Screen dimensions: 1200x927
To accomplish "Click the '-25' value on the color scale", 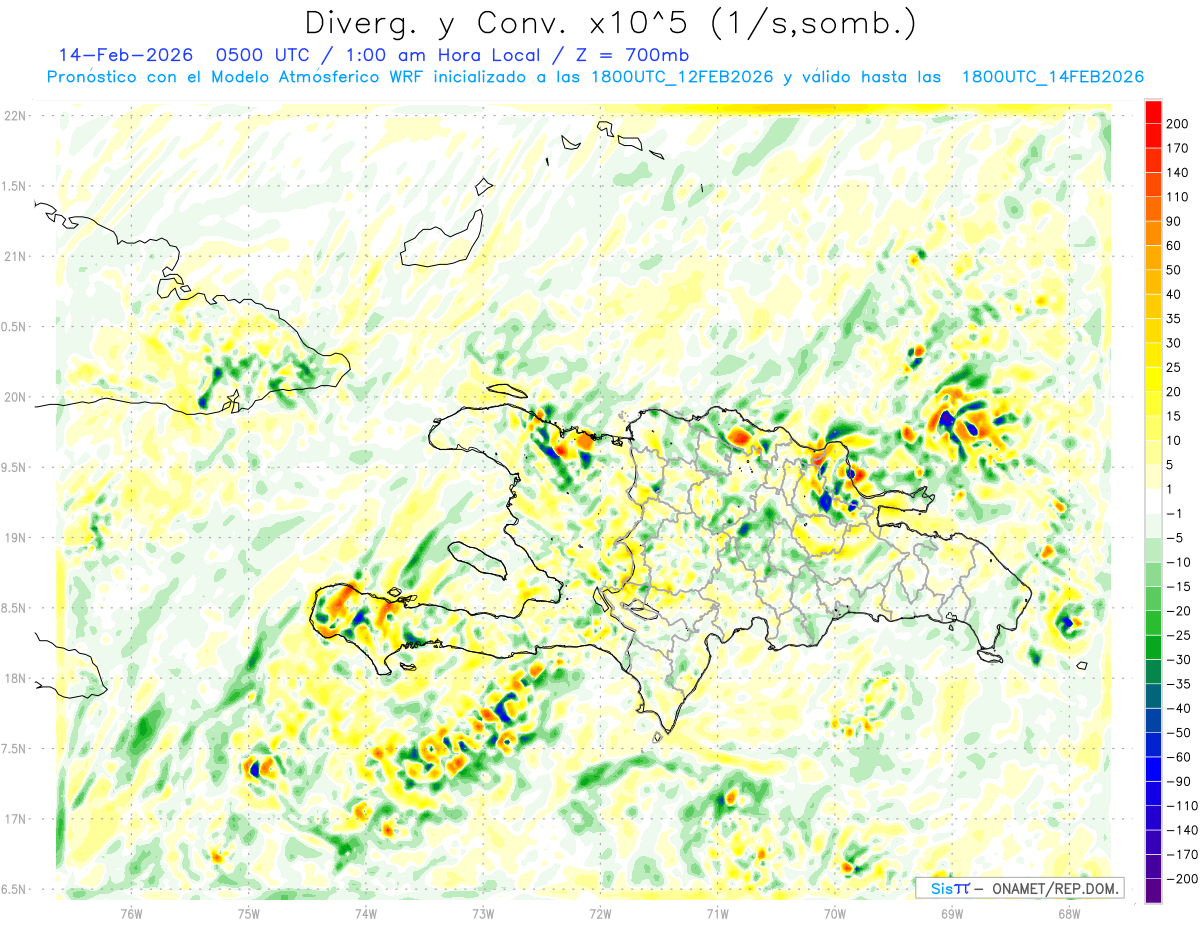I will [1180, 635].
